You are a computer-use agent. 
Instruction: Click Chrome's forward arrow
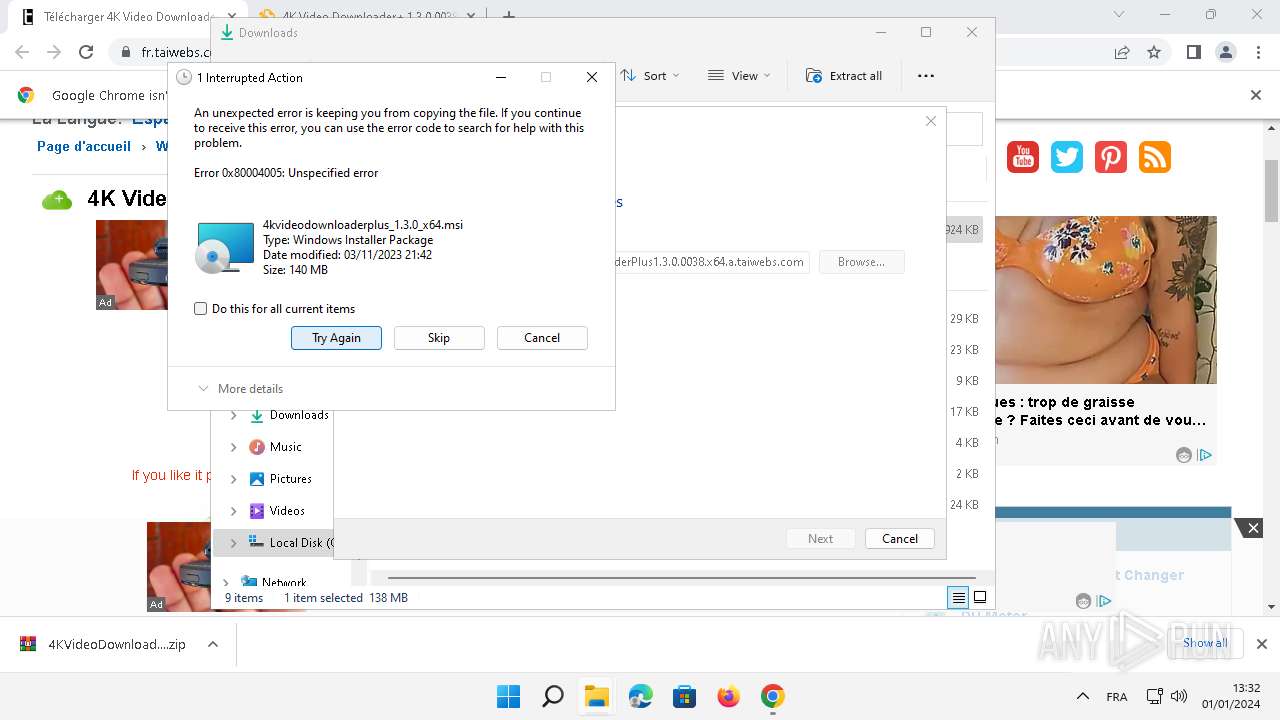(x=54, y=52)
